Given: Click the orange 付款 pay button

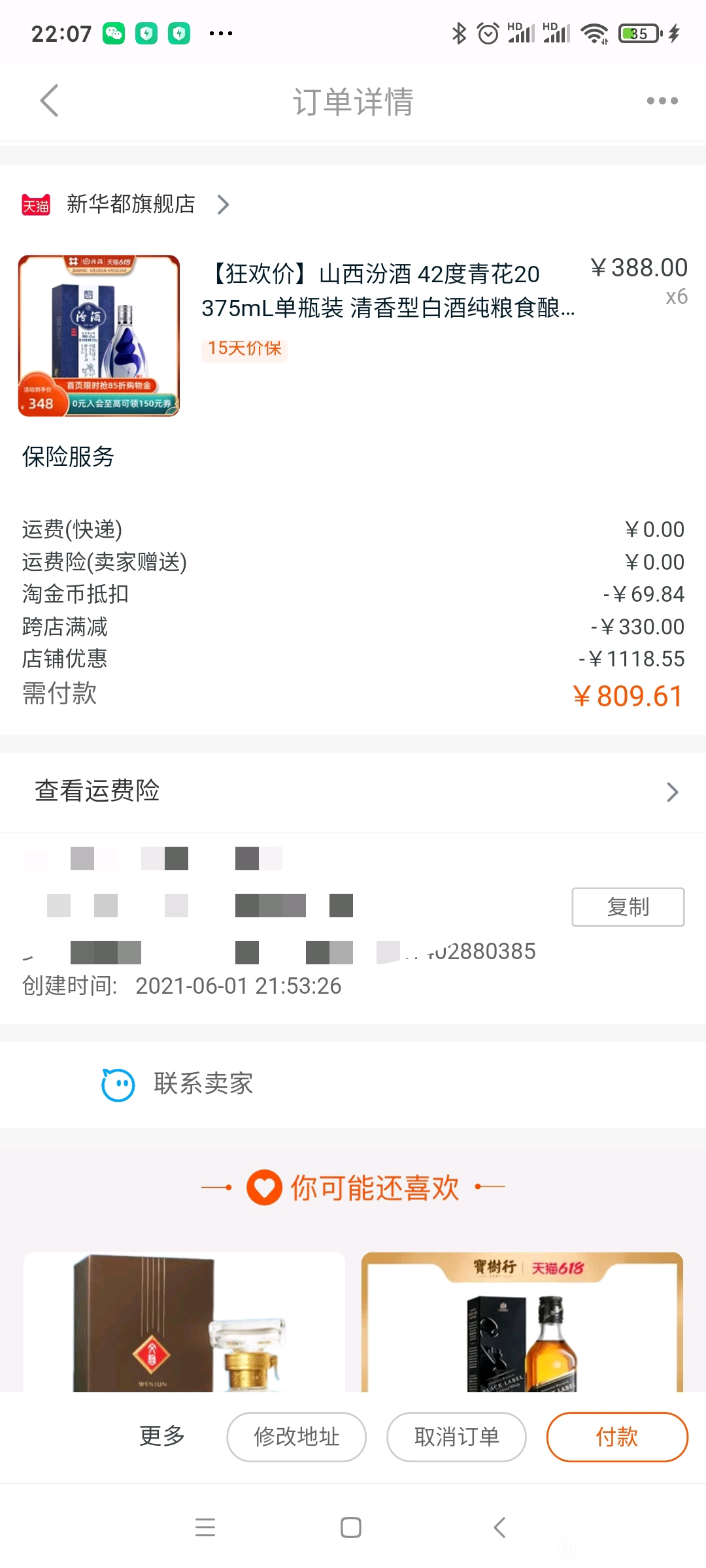Looking at the screenshot, I should 617,1437.
